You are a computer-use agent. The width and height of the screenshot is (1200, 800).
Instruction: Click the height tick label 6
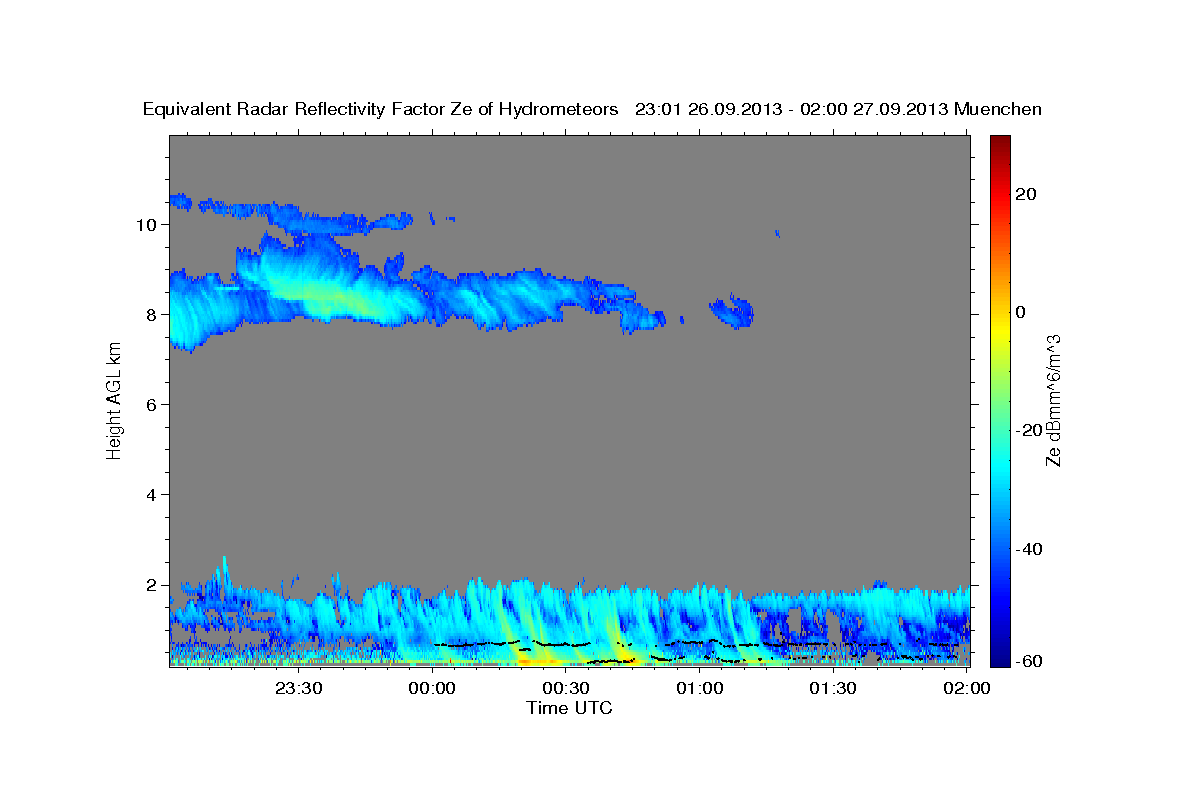pyautogui.click(x=153, y=405)
